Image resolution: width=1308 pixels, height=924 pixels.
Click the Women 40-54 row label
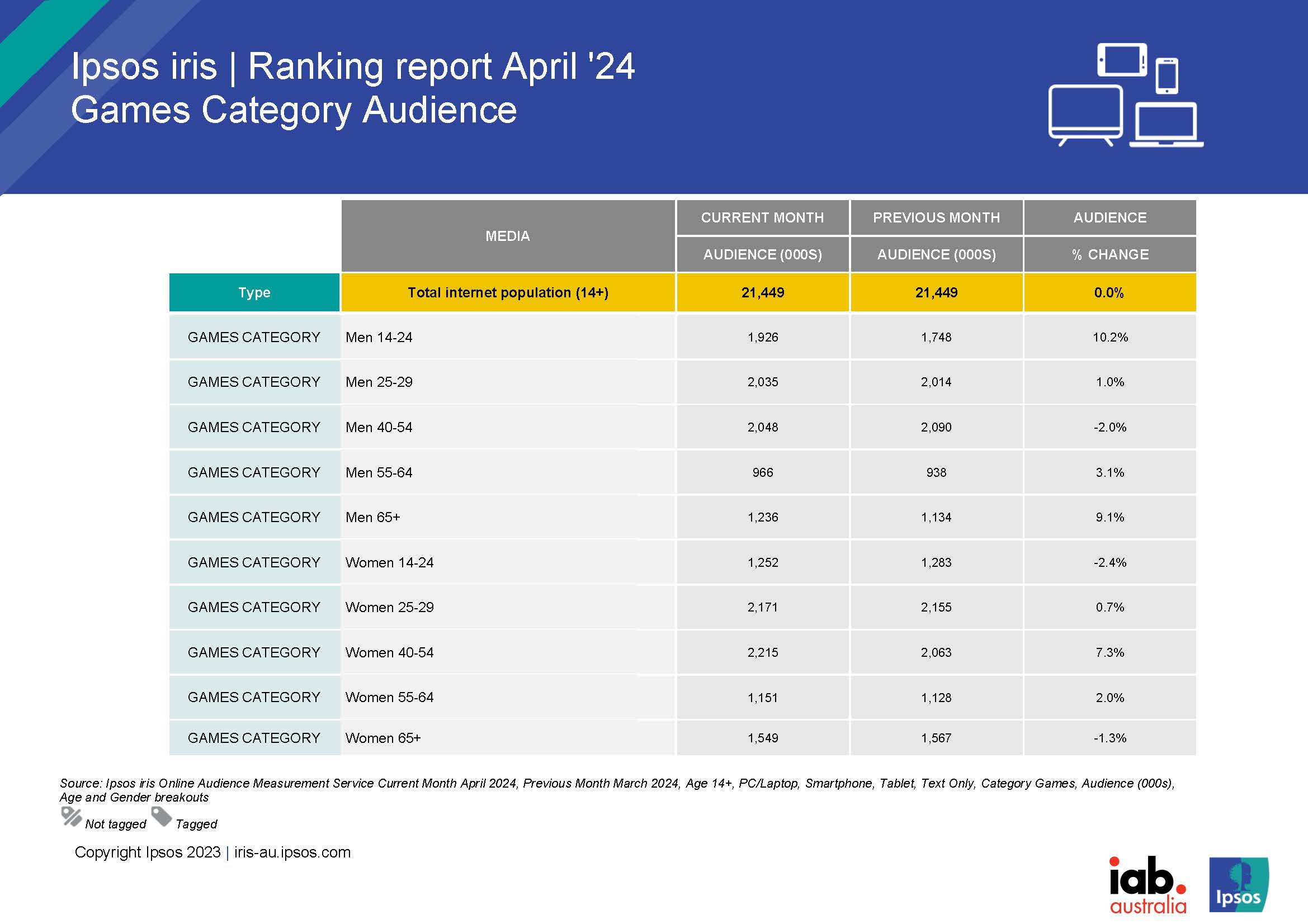click(389, 652)
